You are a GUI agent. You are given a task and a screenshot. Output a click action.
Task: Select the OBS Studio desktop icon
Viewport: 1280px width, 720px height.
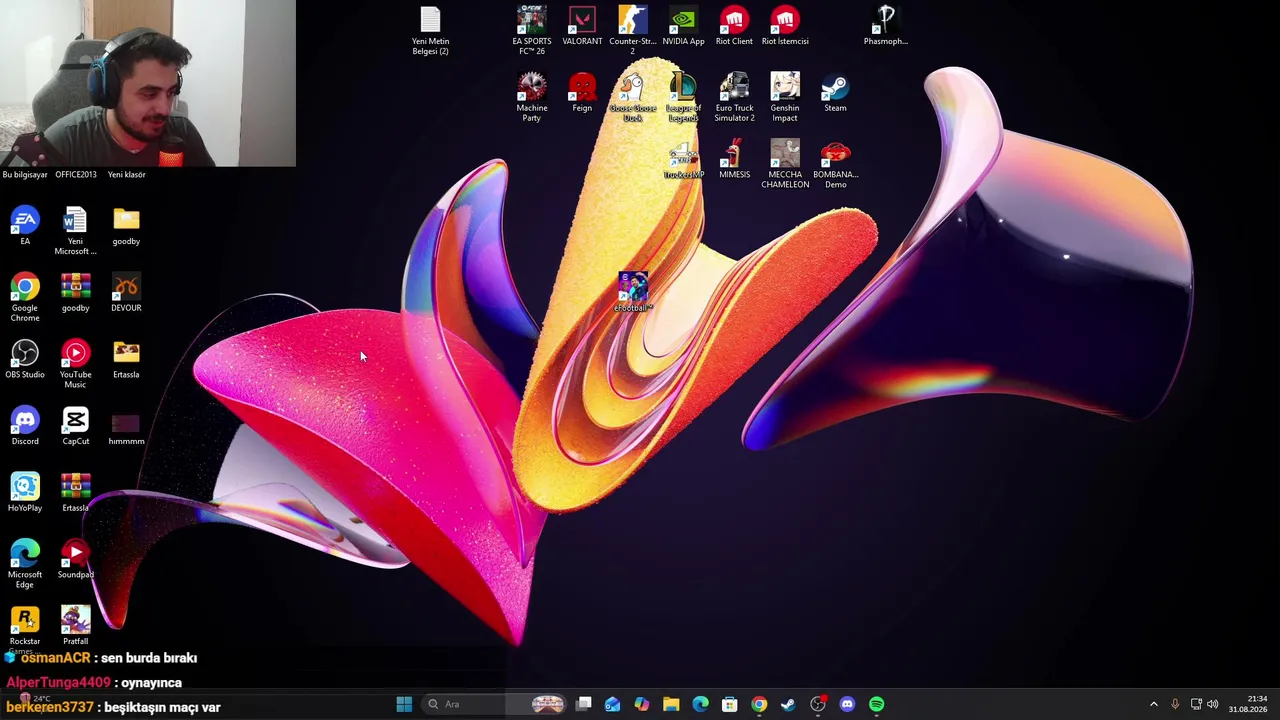pos(25,359)
